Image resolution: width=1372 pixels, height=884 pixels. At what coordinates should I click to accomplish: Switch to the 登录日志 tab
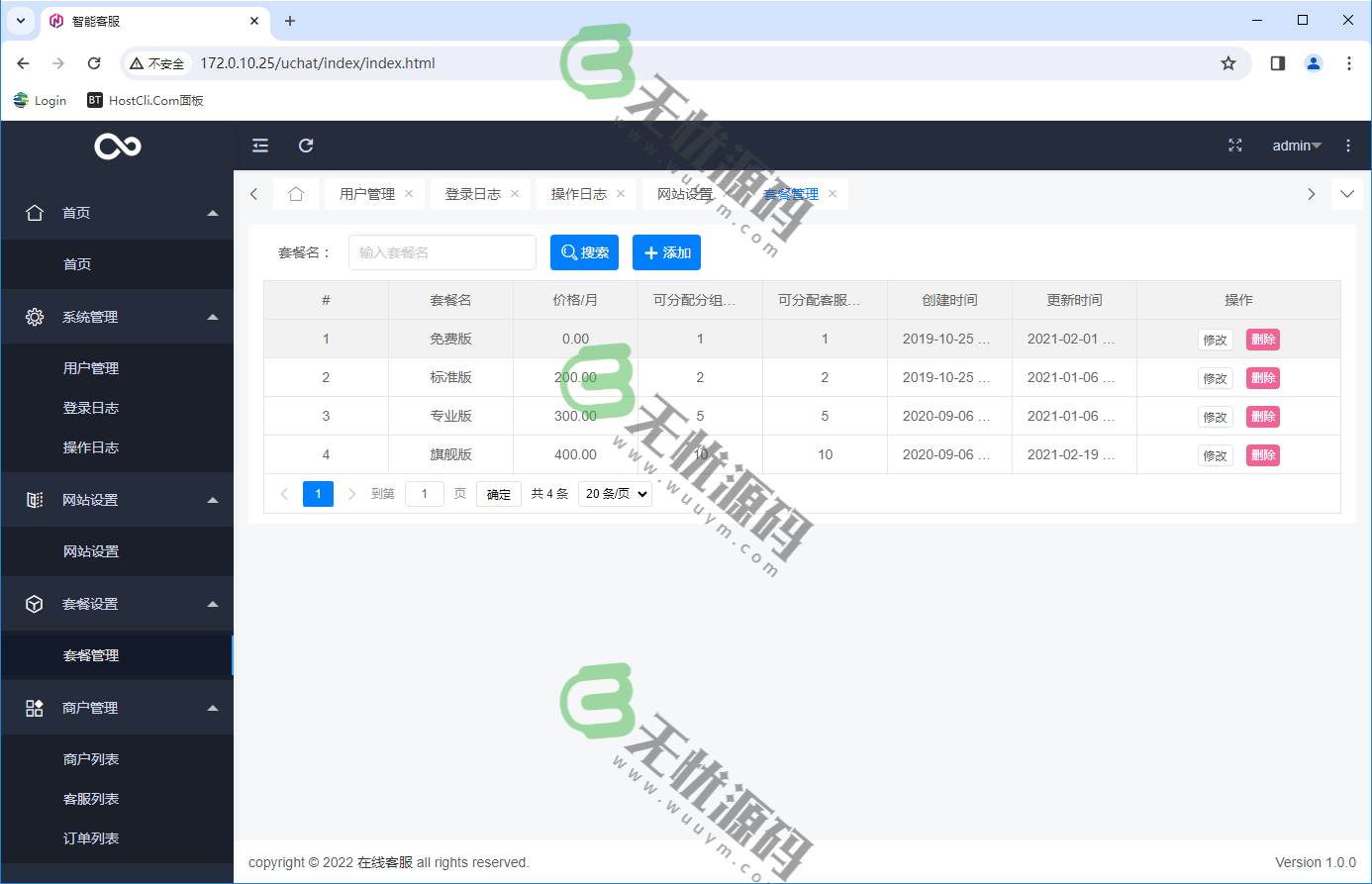pos(472,193)
